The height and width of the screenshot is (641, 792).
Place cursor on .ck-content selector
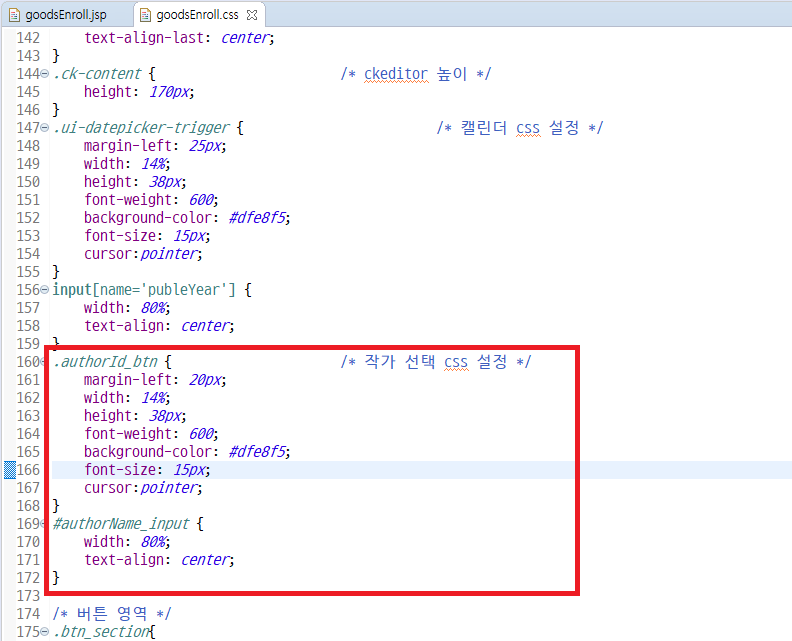[x=97, y=74]
